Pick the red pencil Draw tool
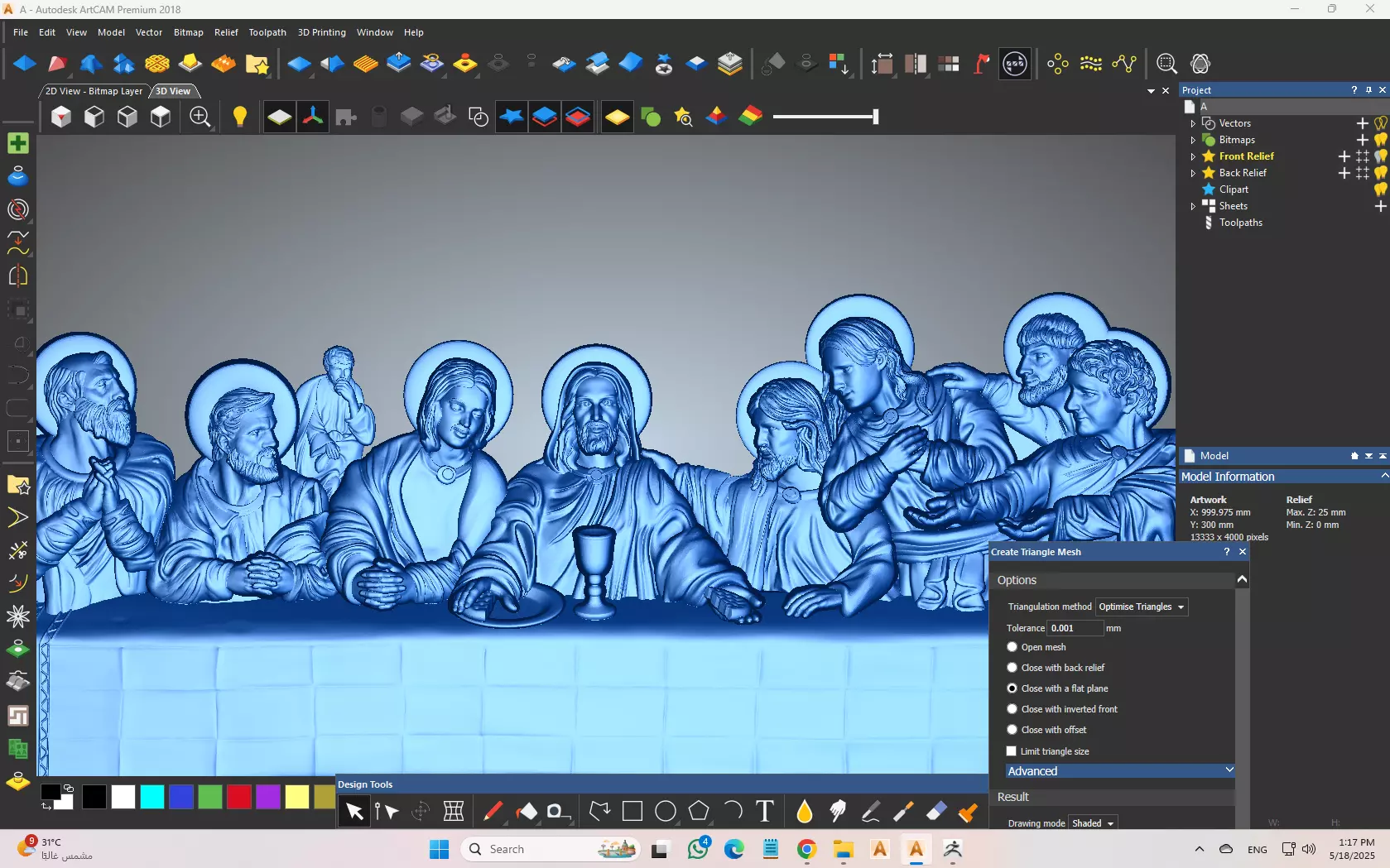The height and width of the screenshot is (868, 1390). pyautogui.click(x=493, y=811)
